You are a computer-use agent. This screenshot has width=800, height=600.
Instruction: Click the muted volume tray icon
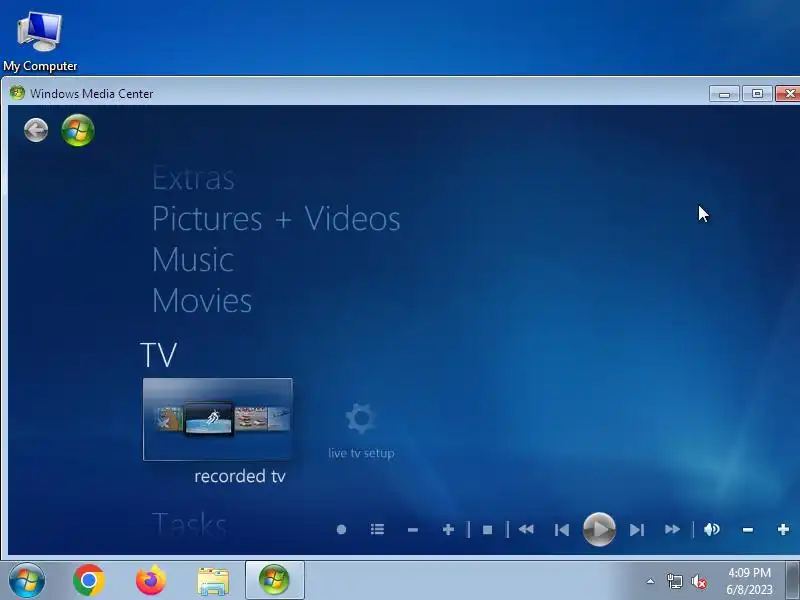coord(698,581)
